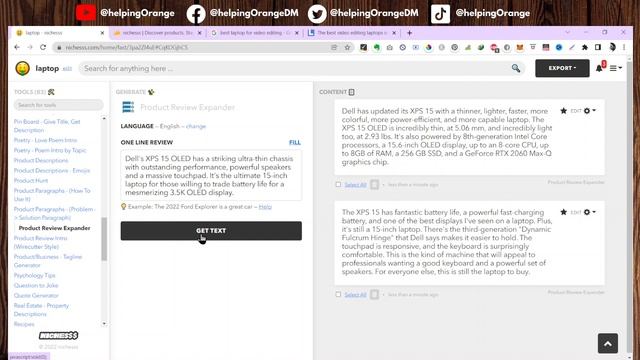Open Poetry - Love Poem Intro tool
Viewport: 640px width, 360px height.
45,140
